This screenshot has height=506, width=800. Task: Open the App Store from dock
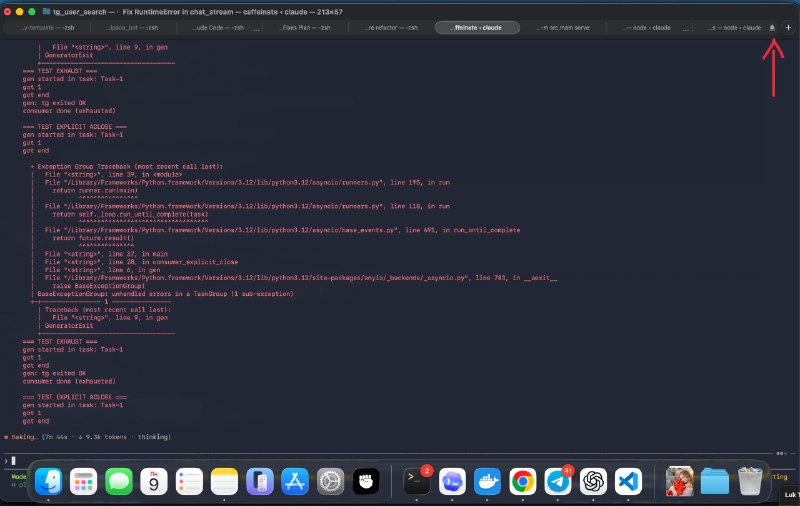(296, 481)
